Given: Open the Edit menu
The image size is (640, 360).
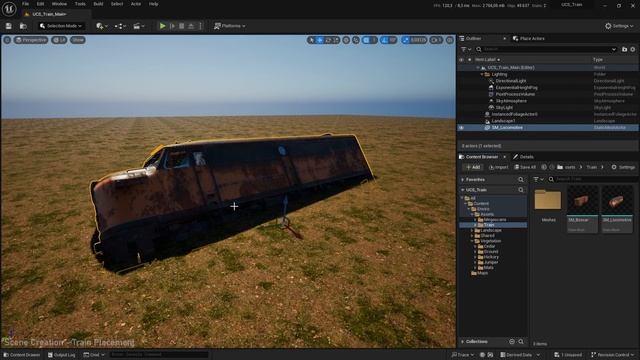Looking at the screenshot, I should pyautogui.click(x=40, y=4).
